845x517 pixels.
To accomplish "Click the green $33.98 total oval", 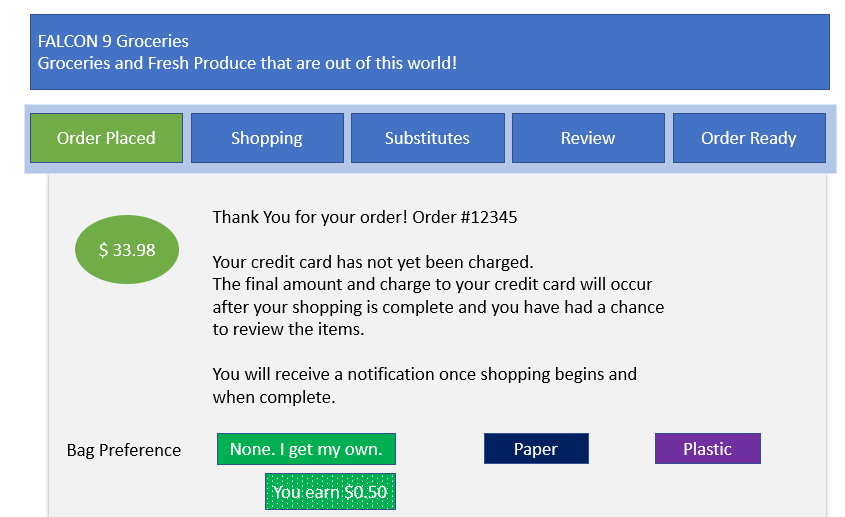I will tap(127, 250).
